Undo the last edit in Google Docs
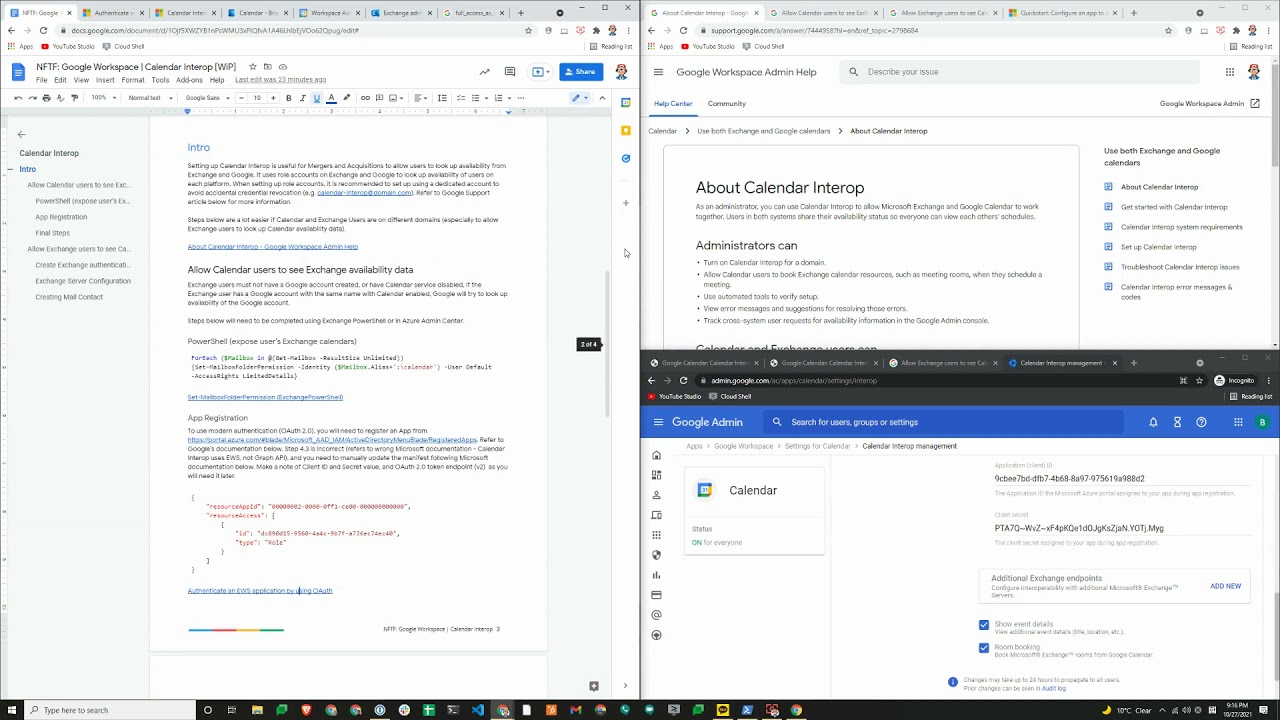The height and width of the screenshot is (720, 1280). pyautogui.click(x=18, y=98)
